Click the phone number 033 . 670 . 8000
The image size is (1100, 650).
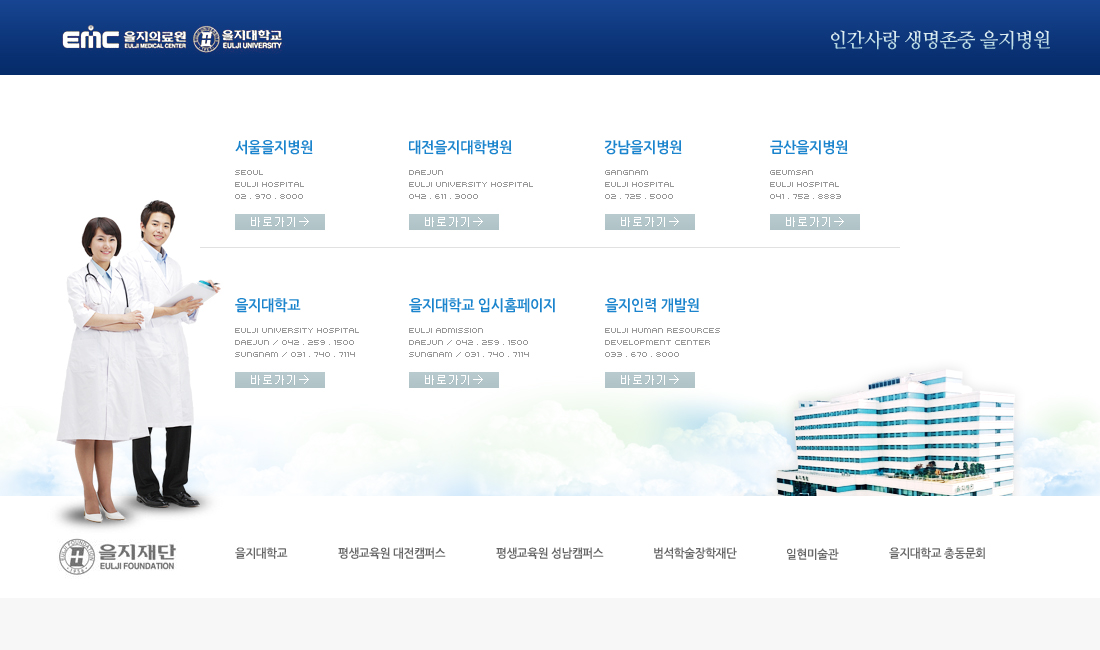tap(642, 355)
